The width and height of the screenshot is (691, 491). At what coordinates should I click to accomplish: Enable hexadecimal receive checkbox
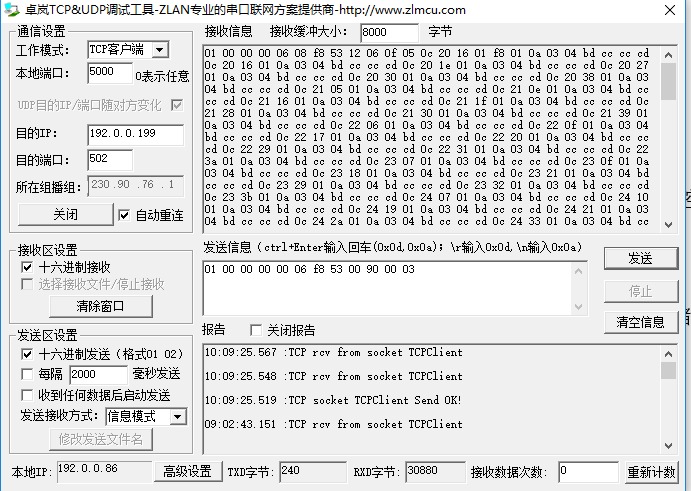point(27,268)
